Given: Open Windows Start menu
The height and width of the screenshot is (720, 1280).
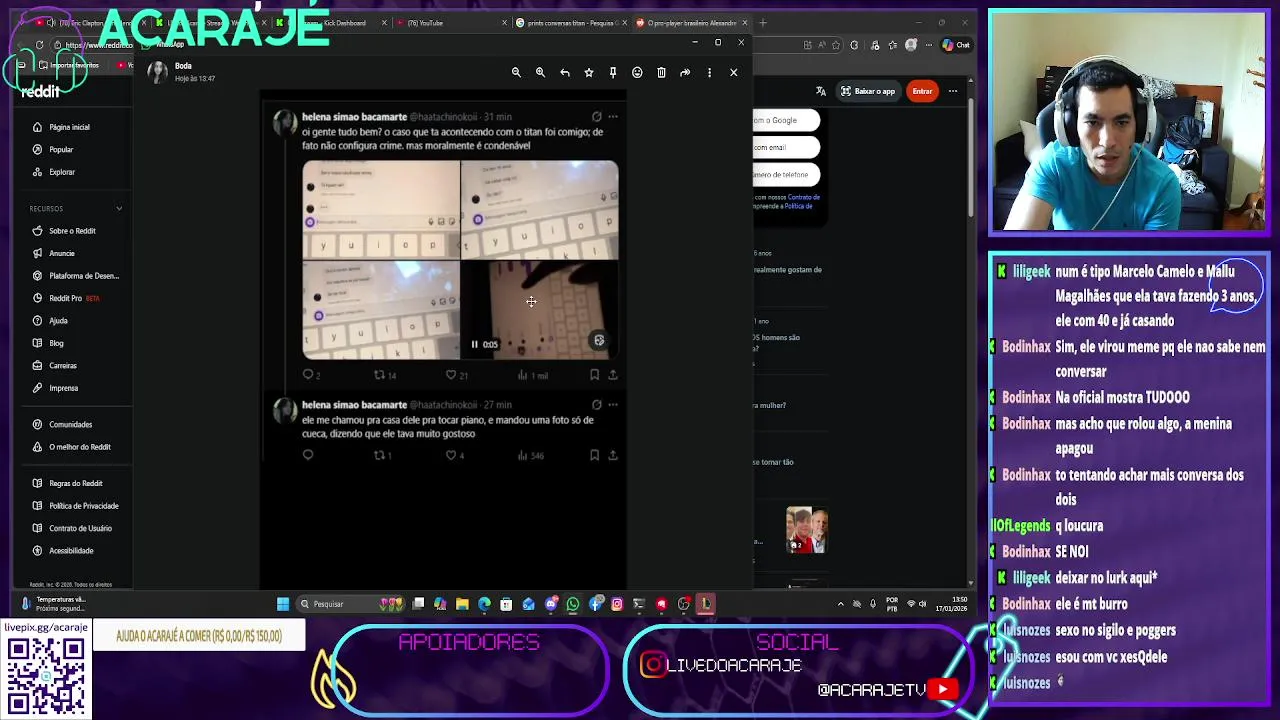Looking at the screenshot, I should click(283, 603).
